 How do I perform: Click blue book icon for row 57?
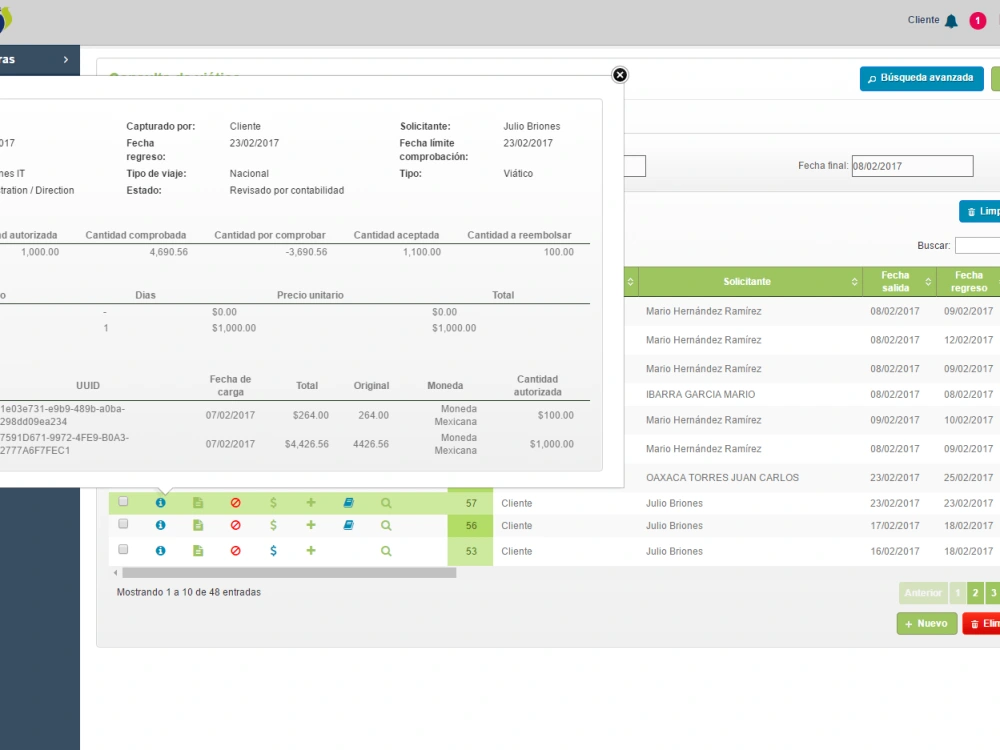tap(348, 503)
